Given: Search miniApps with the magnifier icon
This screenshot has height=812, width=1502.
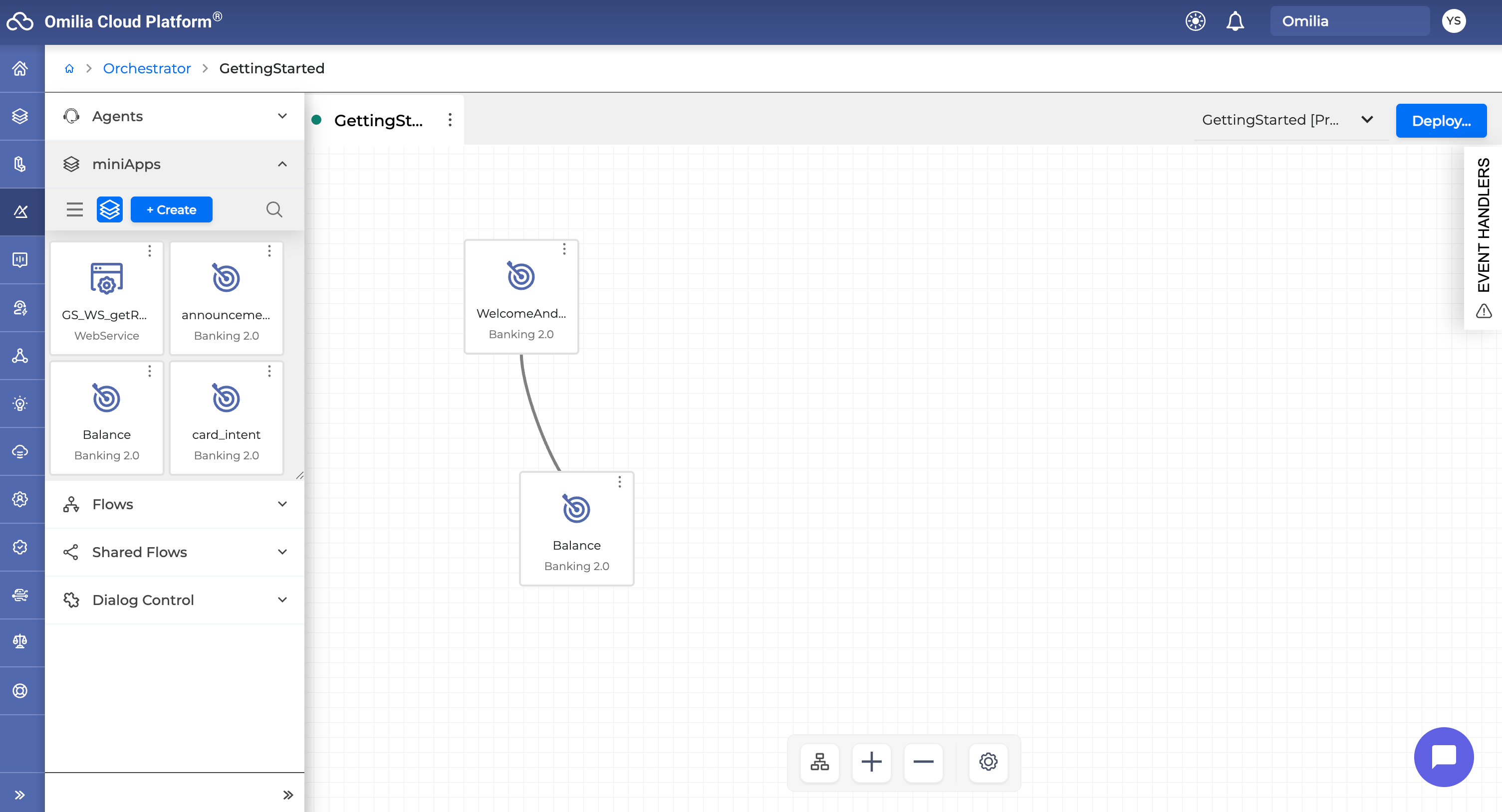Looking at the screenshot, I should pyautogui.click(x=274, y=209).
